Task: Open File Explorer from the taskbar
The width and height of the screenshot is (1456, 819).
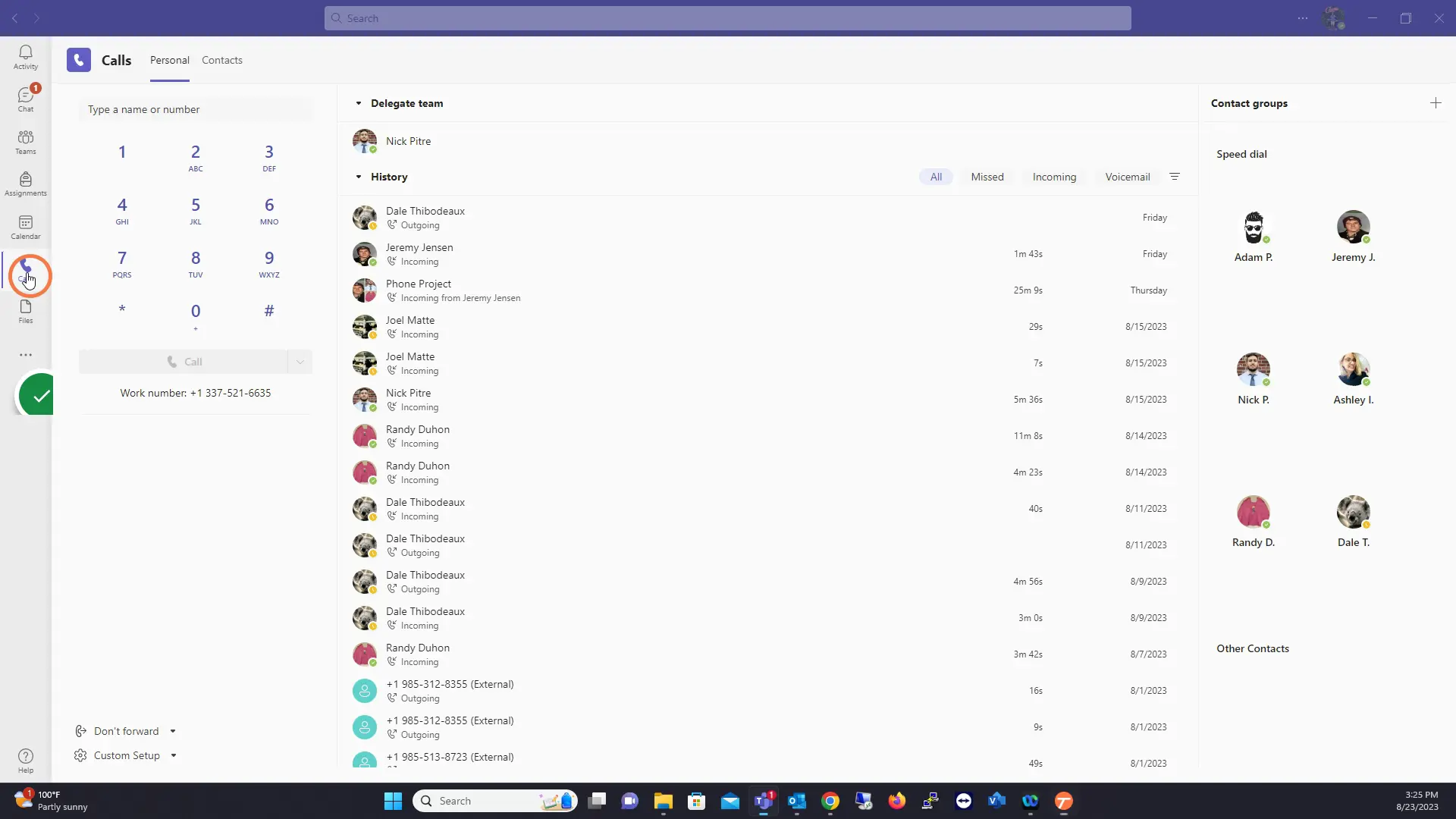Action: 664,801
